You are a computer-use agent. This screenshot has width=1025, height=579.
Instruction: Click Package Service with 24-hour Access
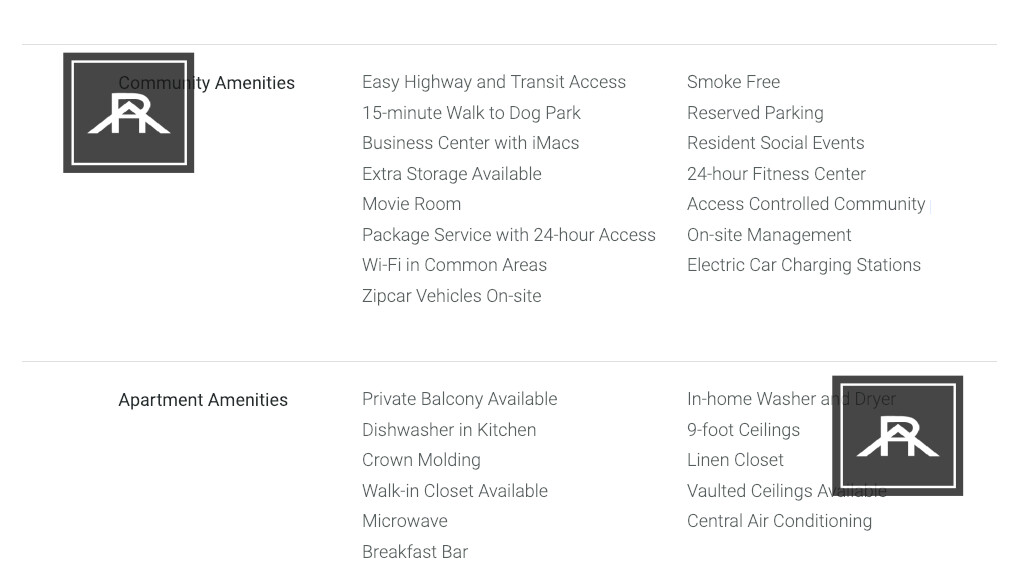509,235
